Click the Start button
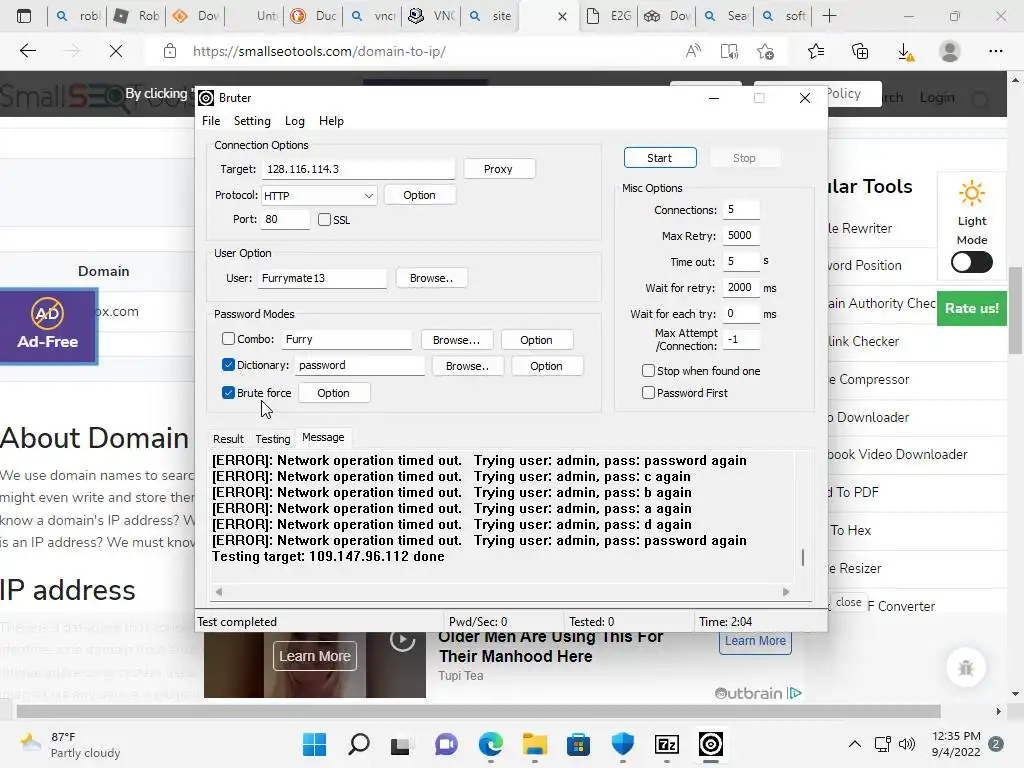Image resolution: width=1024 pixels, height=768 pixels. tap(660, 158)
